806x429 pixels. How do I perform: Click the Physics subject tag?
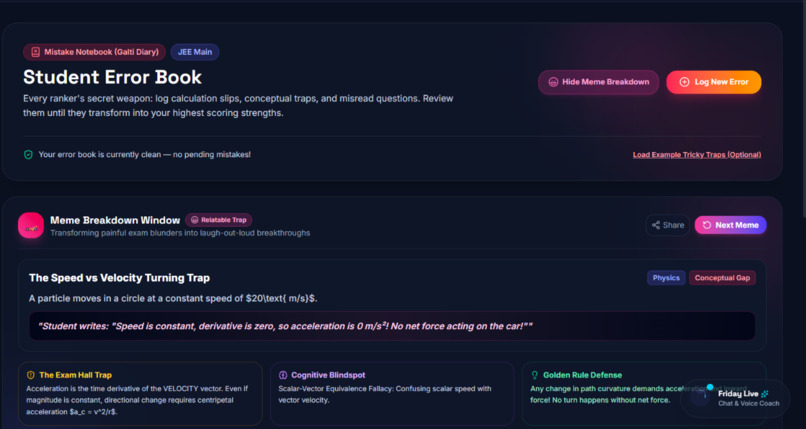click(x=666, y=278)
